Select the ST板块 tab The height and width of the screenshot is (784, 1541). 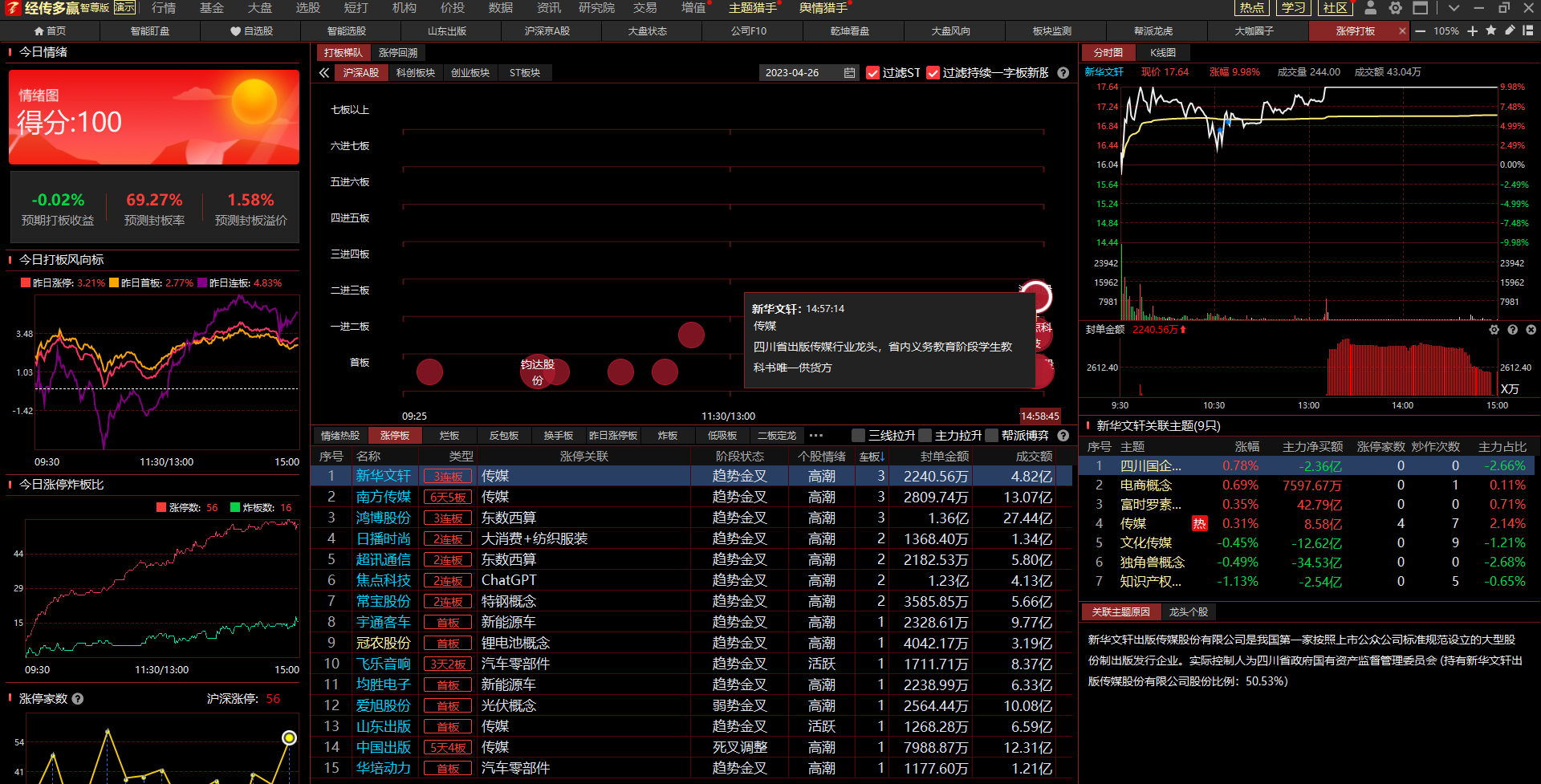pyautogui.click(x=525, y=73)
